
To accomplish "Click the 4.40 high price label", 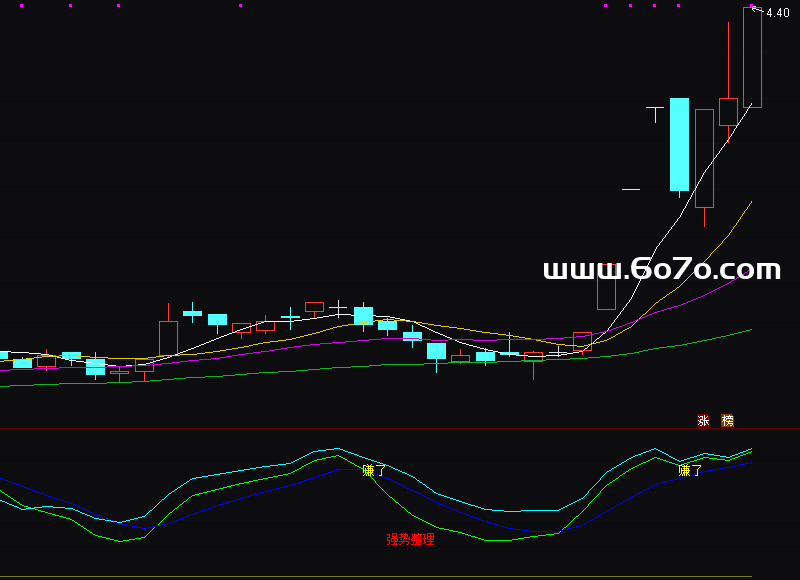I will (x=777, y=13).
